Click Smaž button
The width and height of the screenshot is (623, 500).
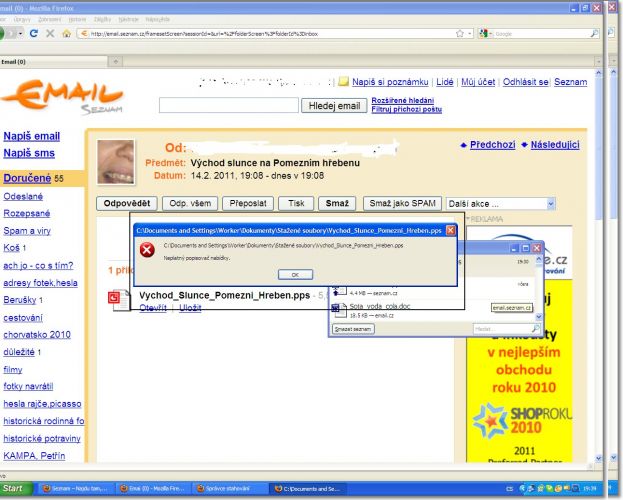(x=337, y=203)
